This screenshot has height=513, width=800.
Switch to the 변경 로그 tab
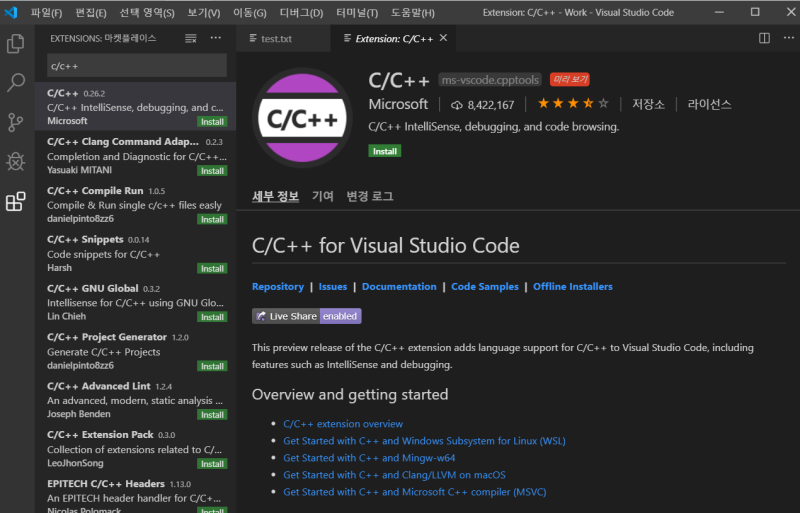[370, 196]
